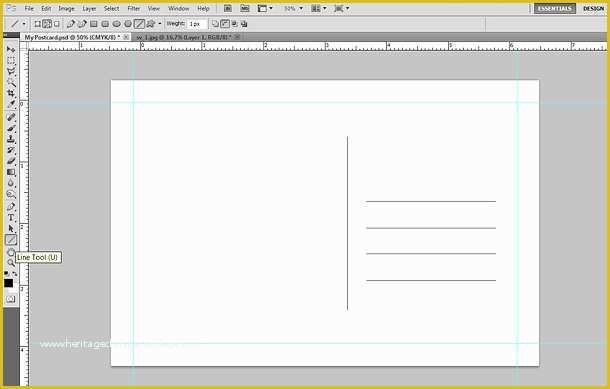Pick Freeform Pen tool in options bar
610x389 pixels.
point(82,24)
